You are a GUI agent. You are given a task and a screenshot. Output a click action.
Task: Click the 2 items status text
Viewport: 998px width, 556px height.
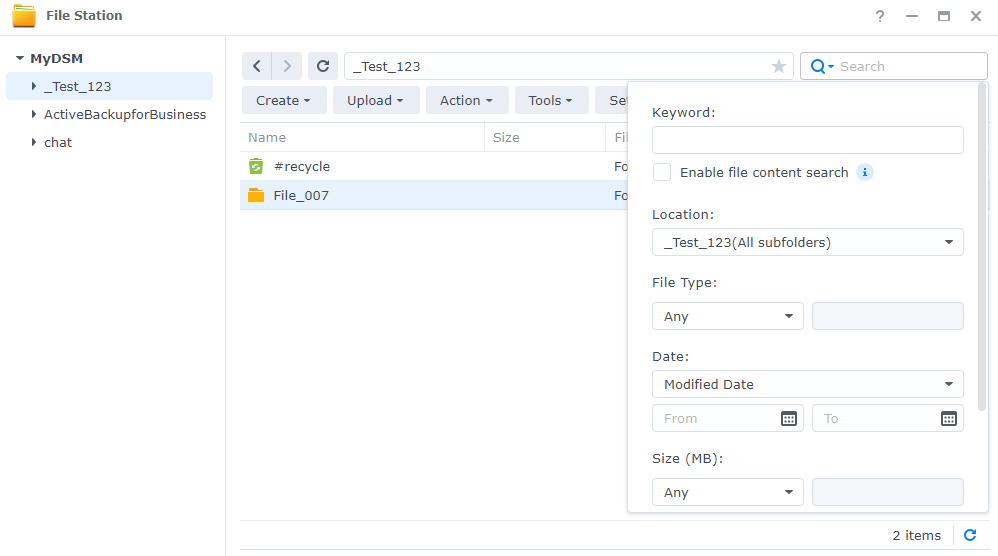pos(917,536)
